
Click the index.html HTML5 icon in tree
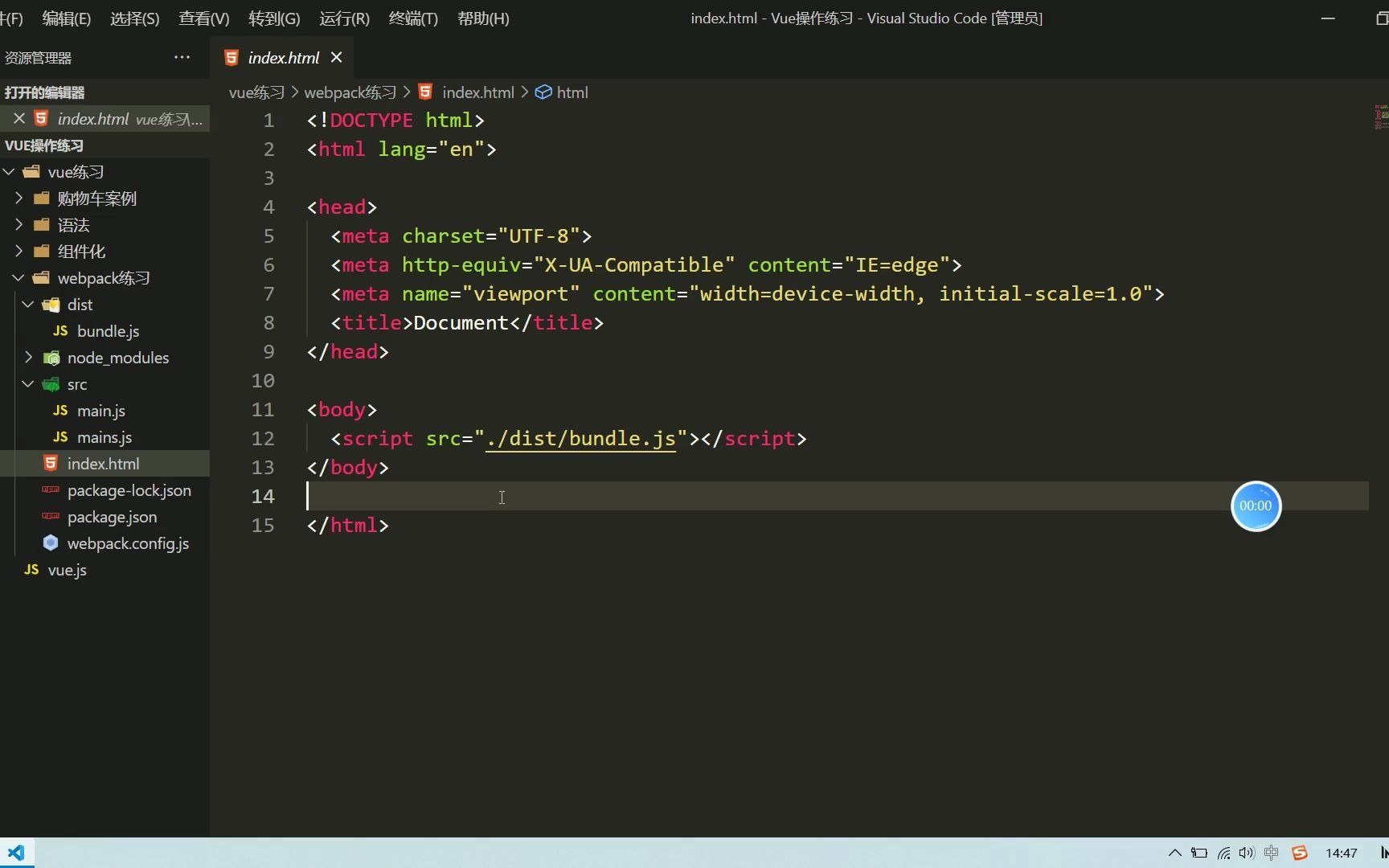coord(51,464)
